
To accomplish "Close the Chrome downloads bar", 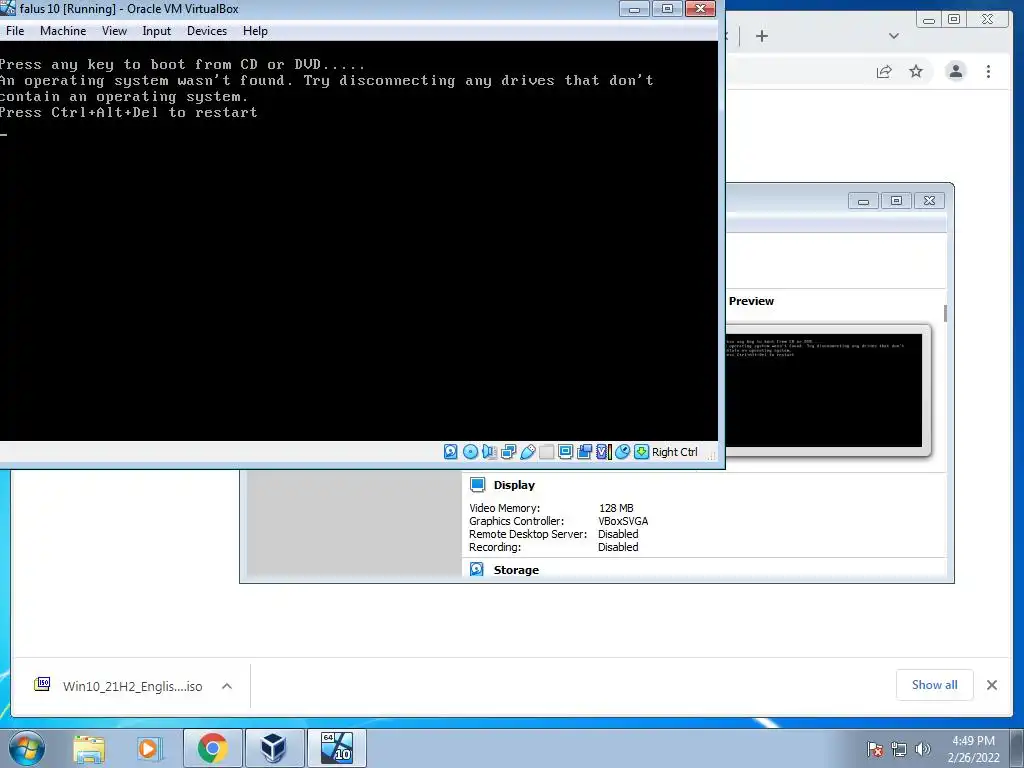I will (991, 685).
